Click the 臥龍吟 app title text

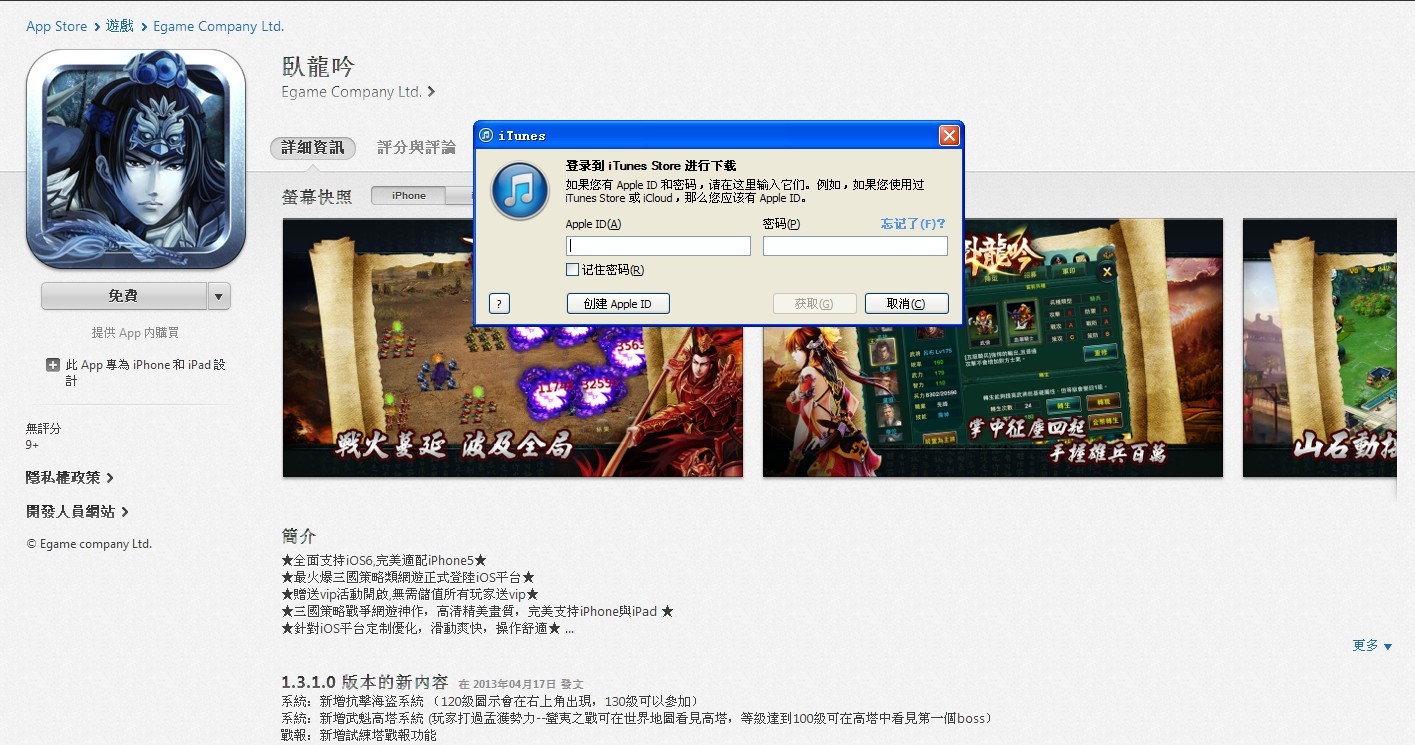[318, 66]
